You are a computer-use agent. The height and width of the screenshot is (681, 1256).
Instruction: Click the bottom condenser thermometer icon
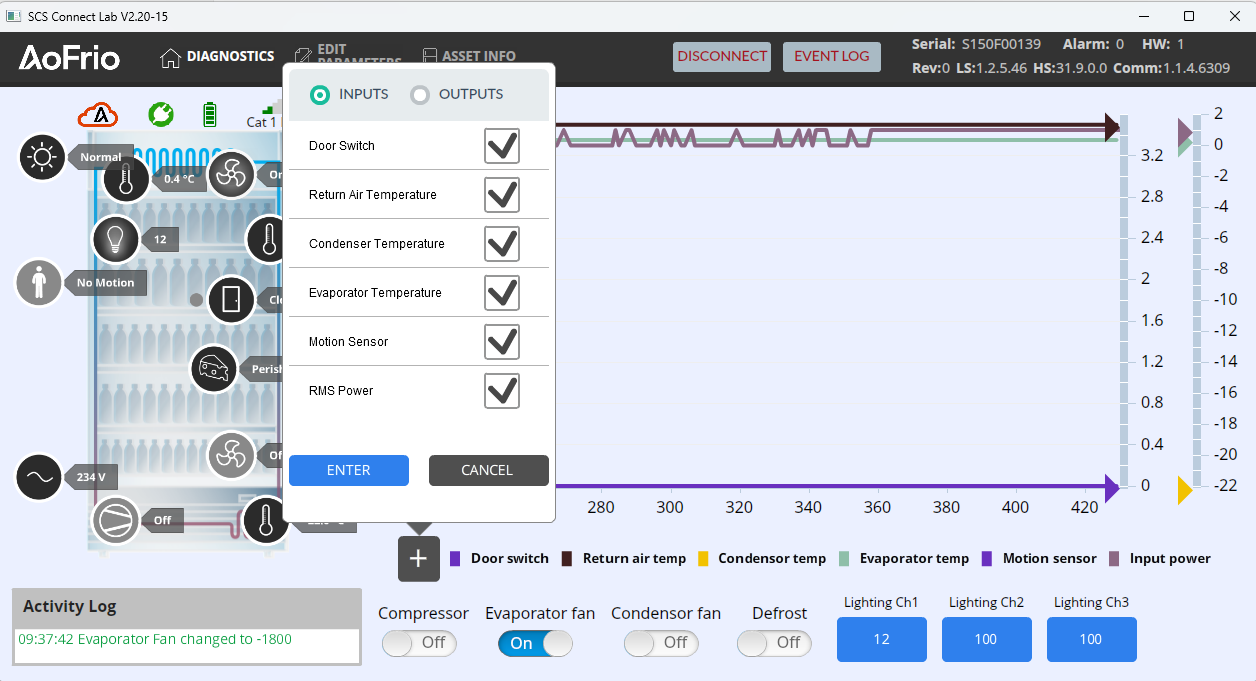265,520
